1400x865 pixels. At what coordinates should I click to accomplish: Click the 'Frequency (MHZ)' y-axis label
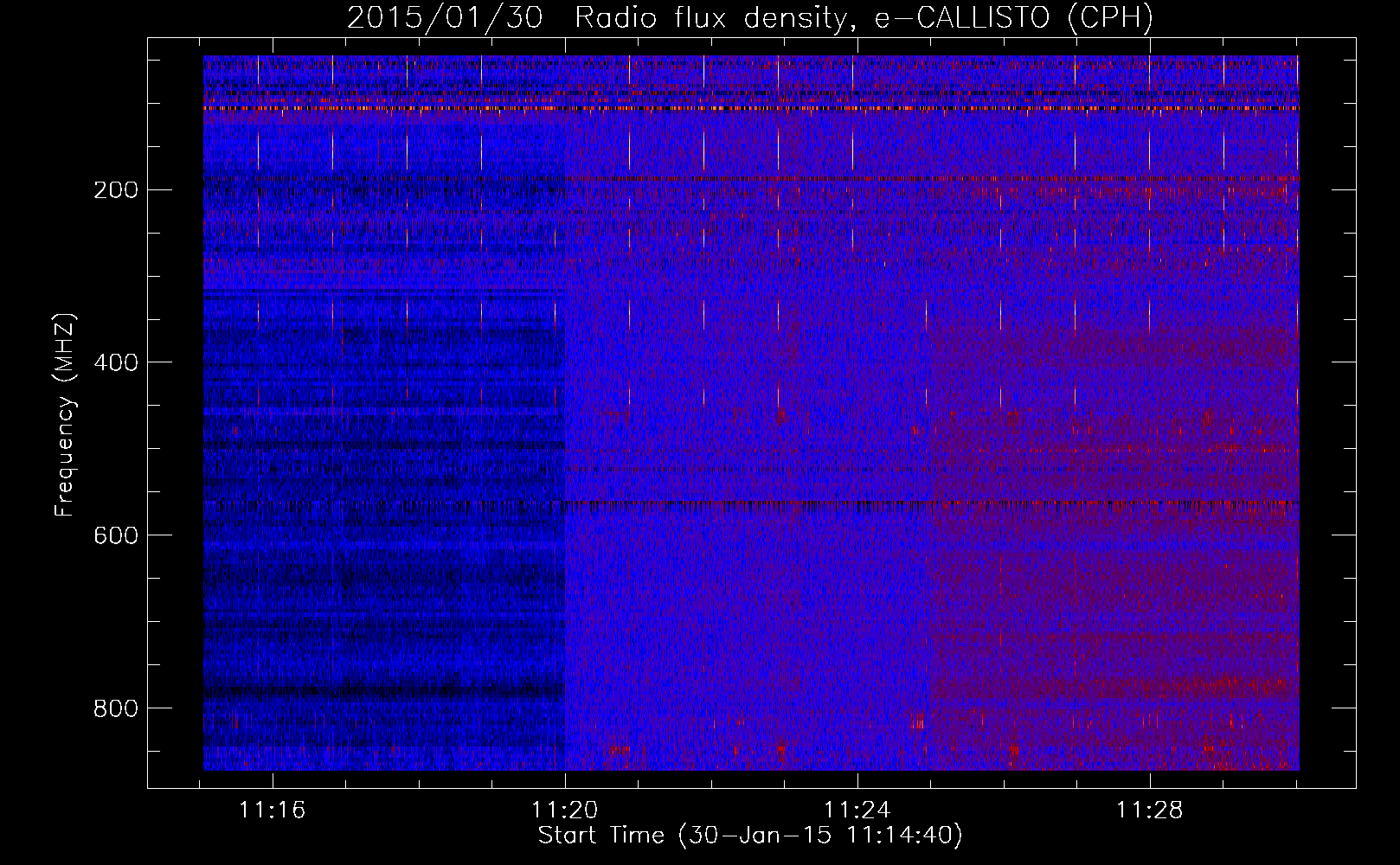coord(65,415)
